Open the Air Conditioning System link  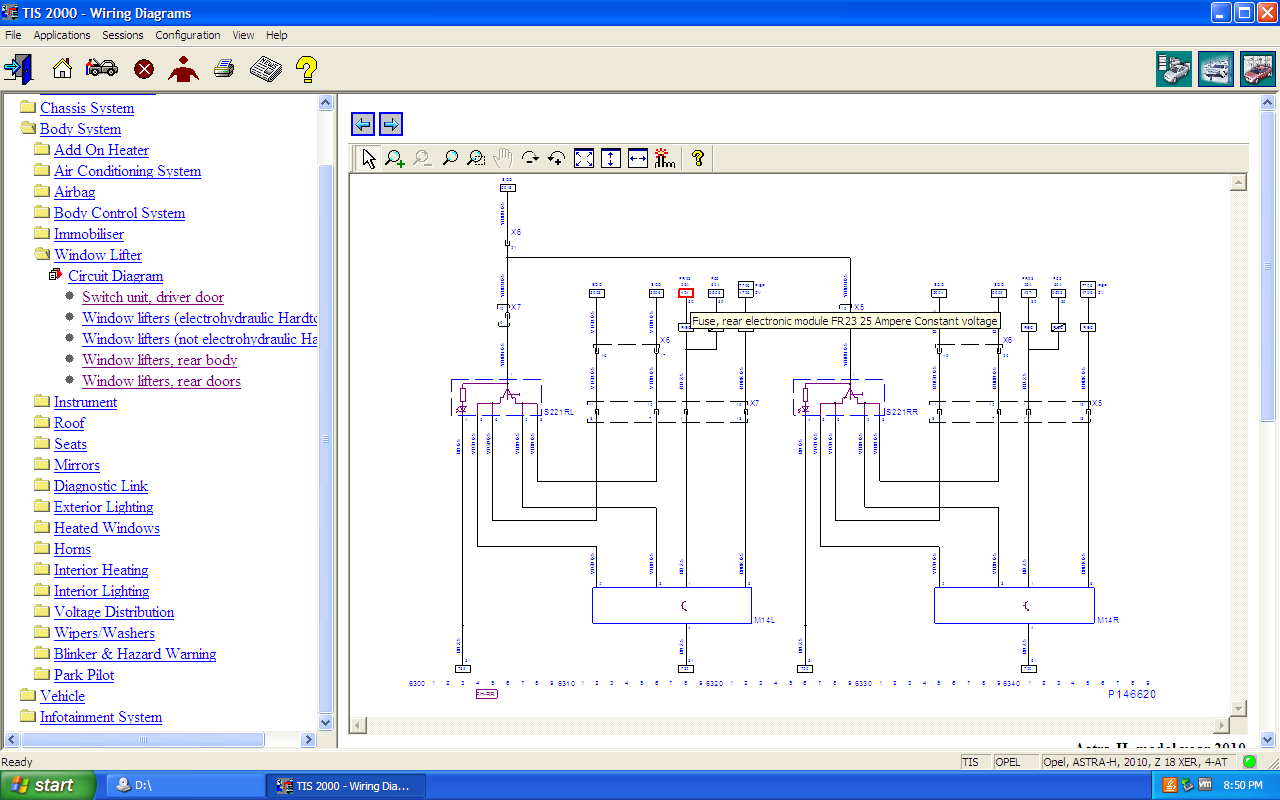pyautogui.click(x=127, y=171)
